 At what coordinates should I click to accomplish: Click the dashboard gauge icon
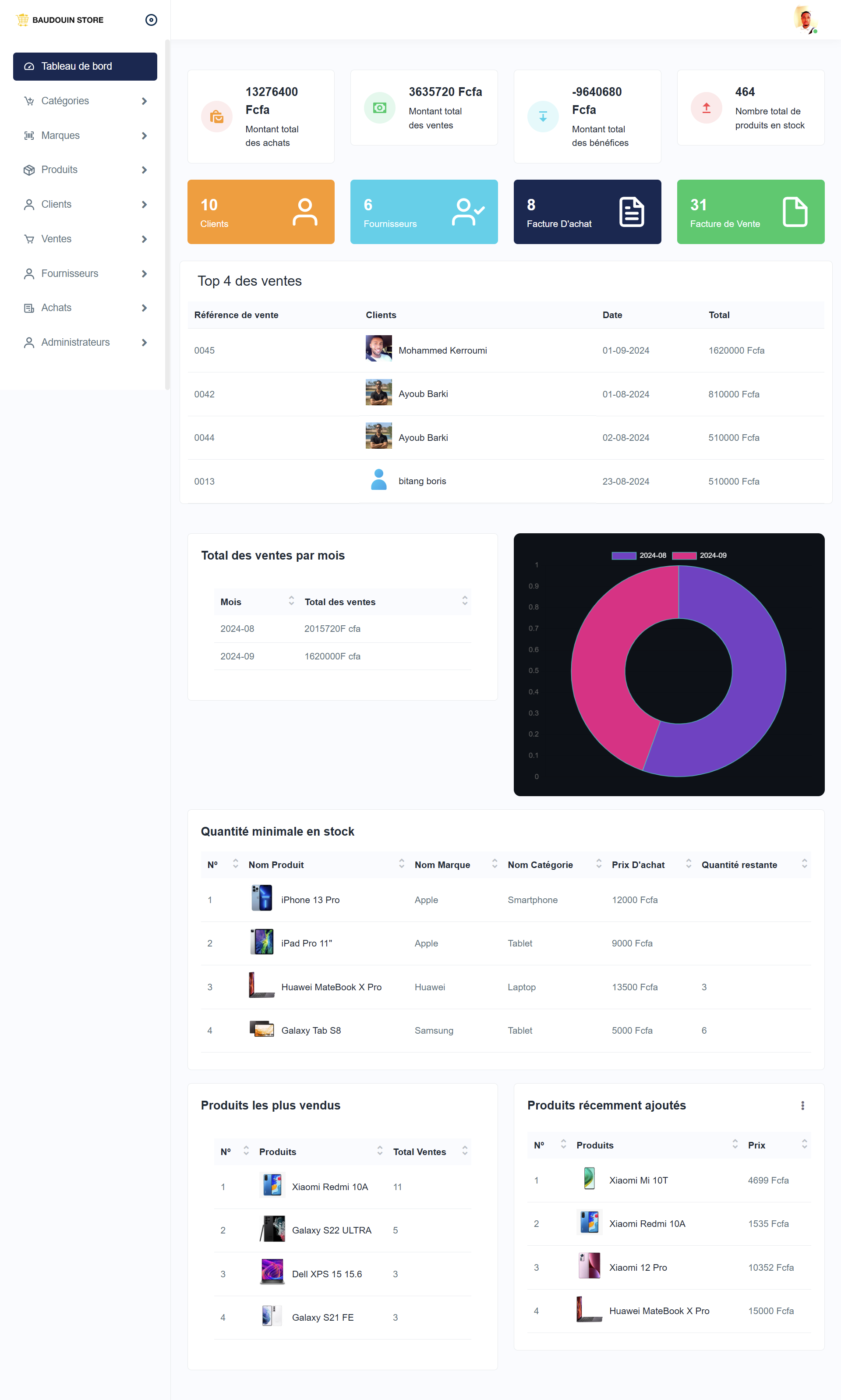point(29,66)
